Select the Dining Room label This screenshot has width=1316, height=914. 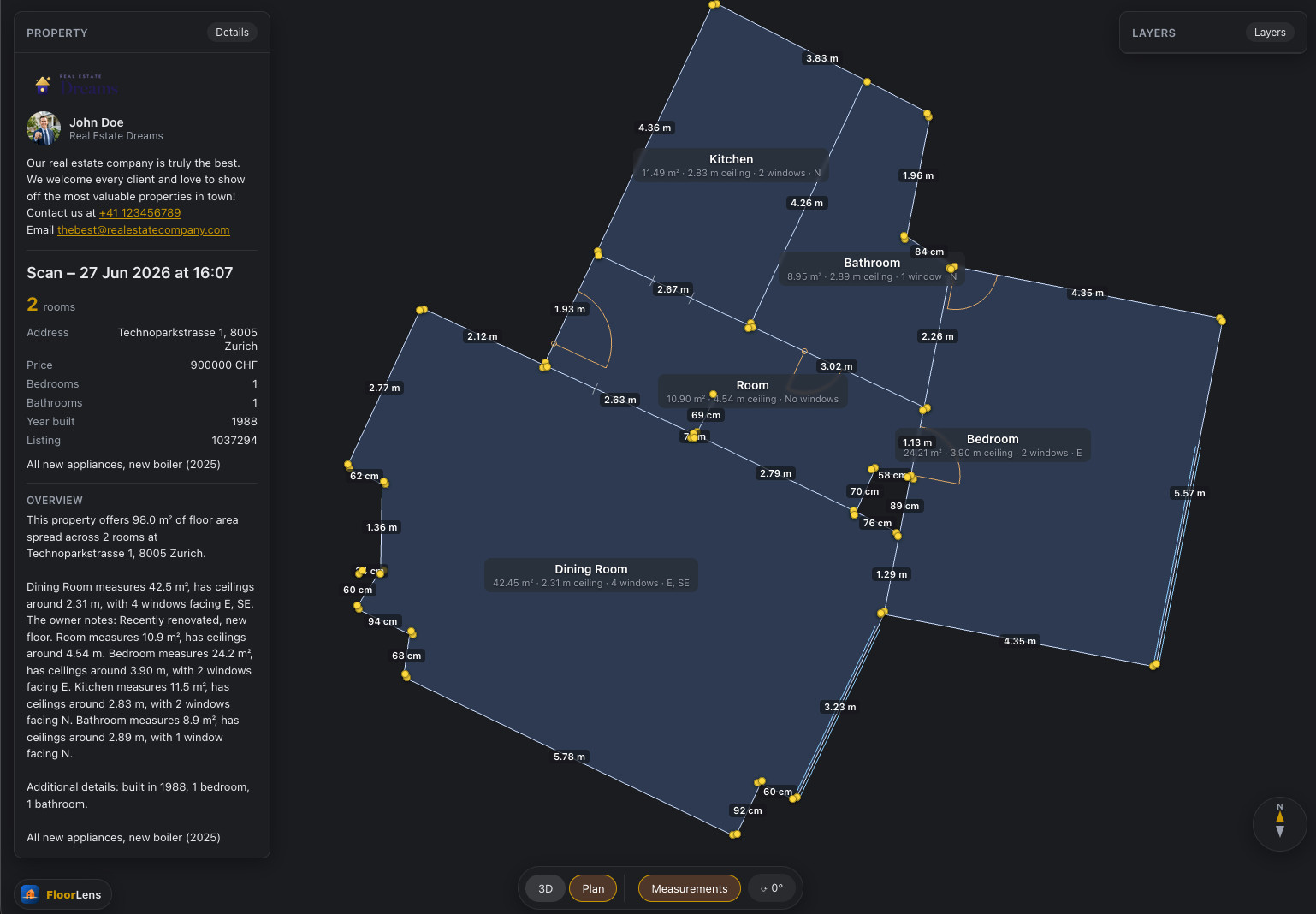(x=591, y=575)
